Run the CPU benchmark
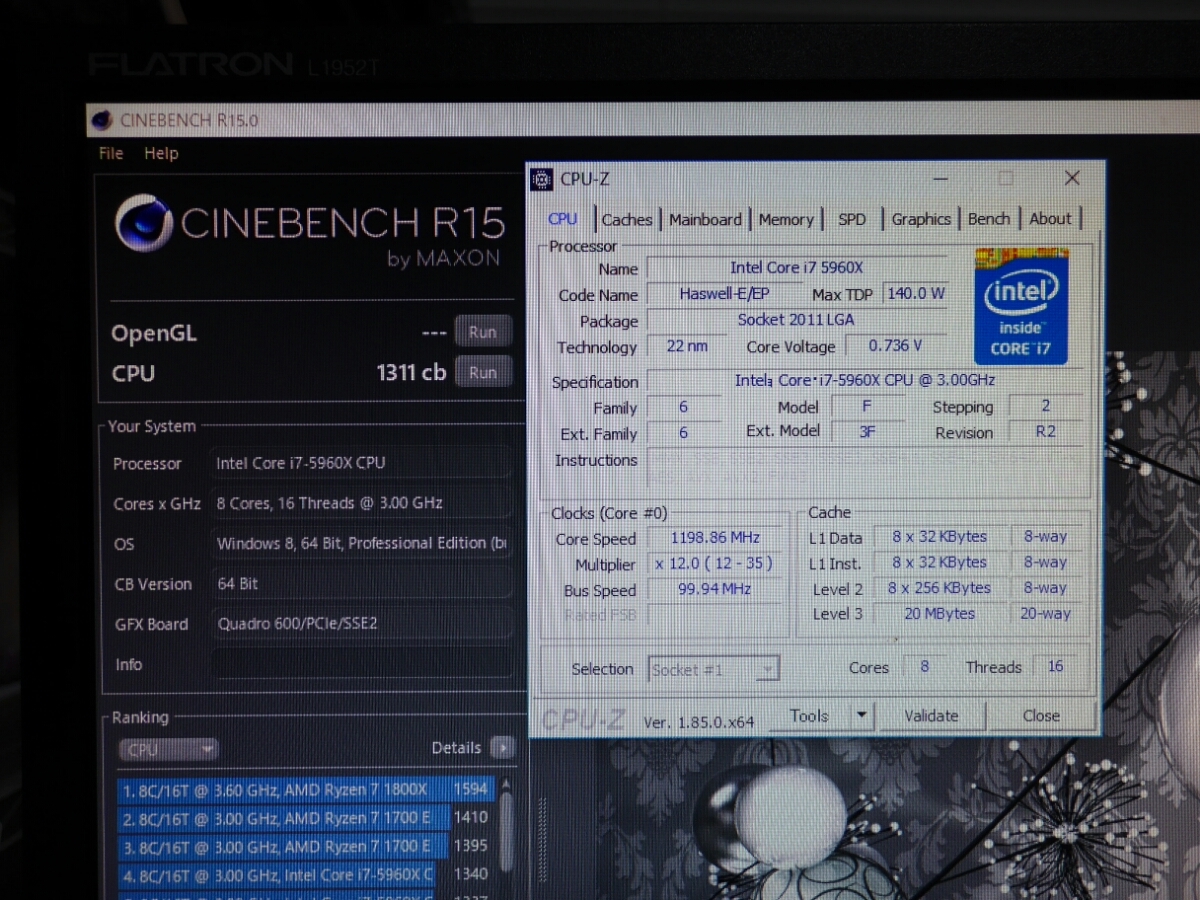Screen dimensions: 1200x900 483,372
